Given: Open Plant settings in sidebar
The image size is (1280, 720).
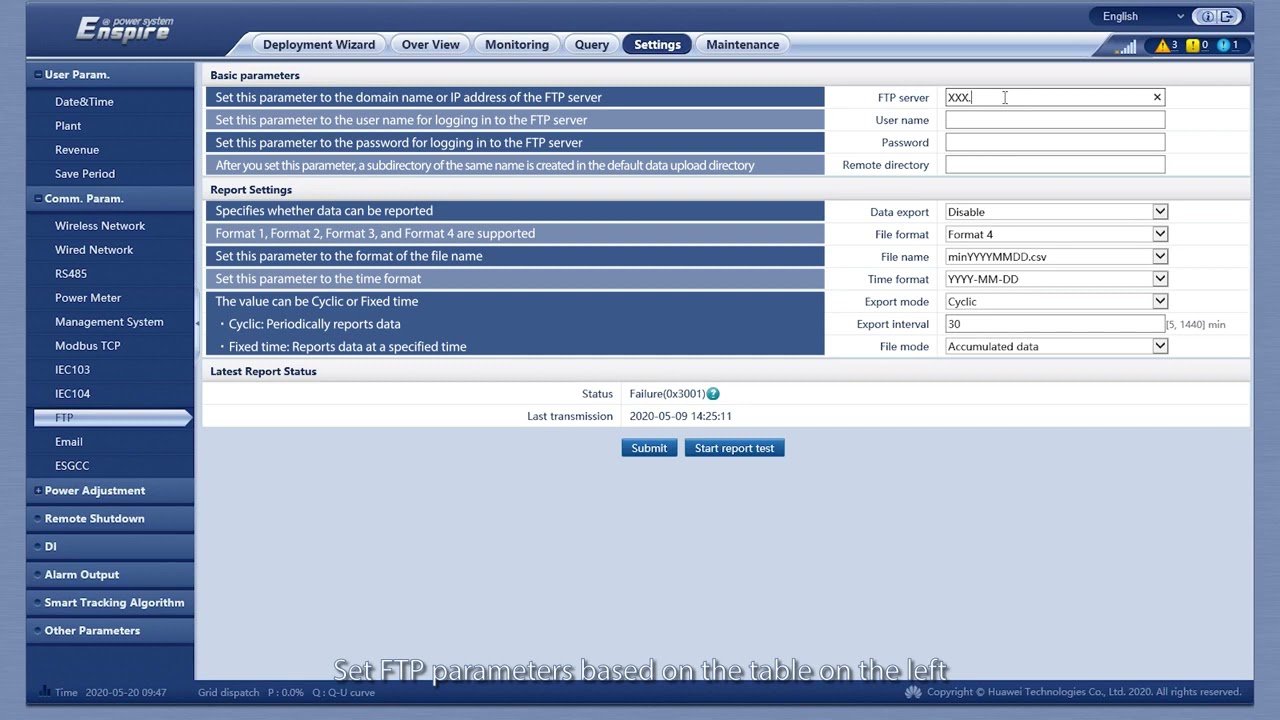Looking at the screenshot, I should click(x=68, y=126).
